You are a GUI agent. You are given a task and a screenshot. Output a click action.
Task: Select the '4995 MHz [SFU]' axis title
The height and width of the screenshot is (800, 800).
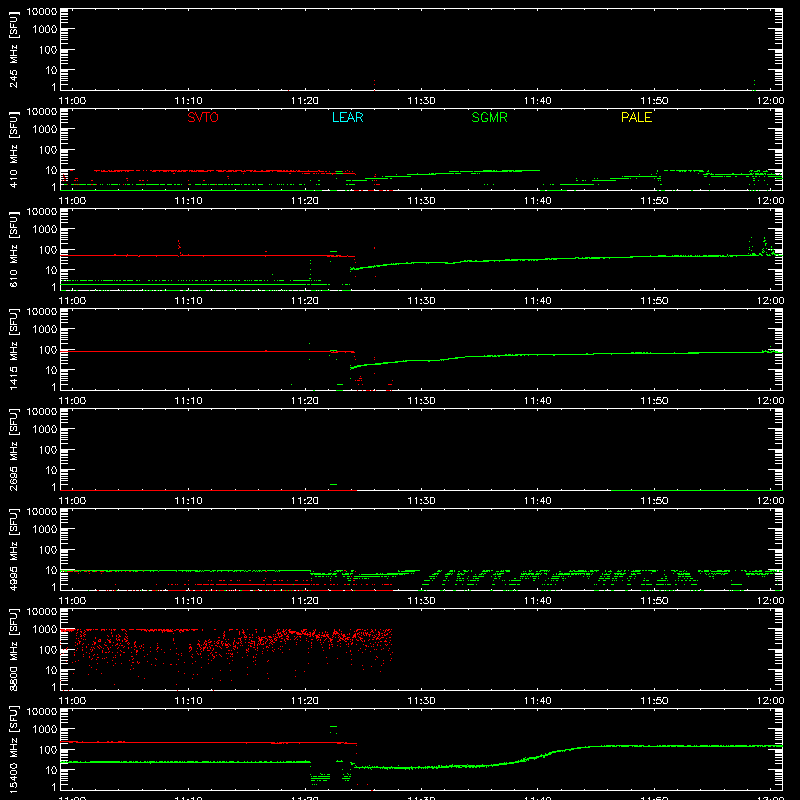(13, 549)
